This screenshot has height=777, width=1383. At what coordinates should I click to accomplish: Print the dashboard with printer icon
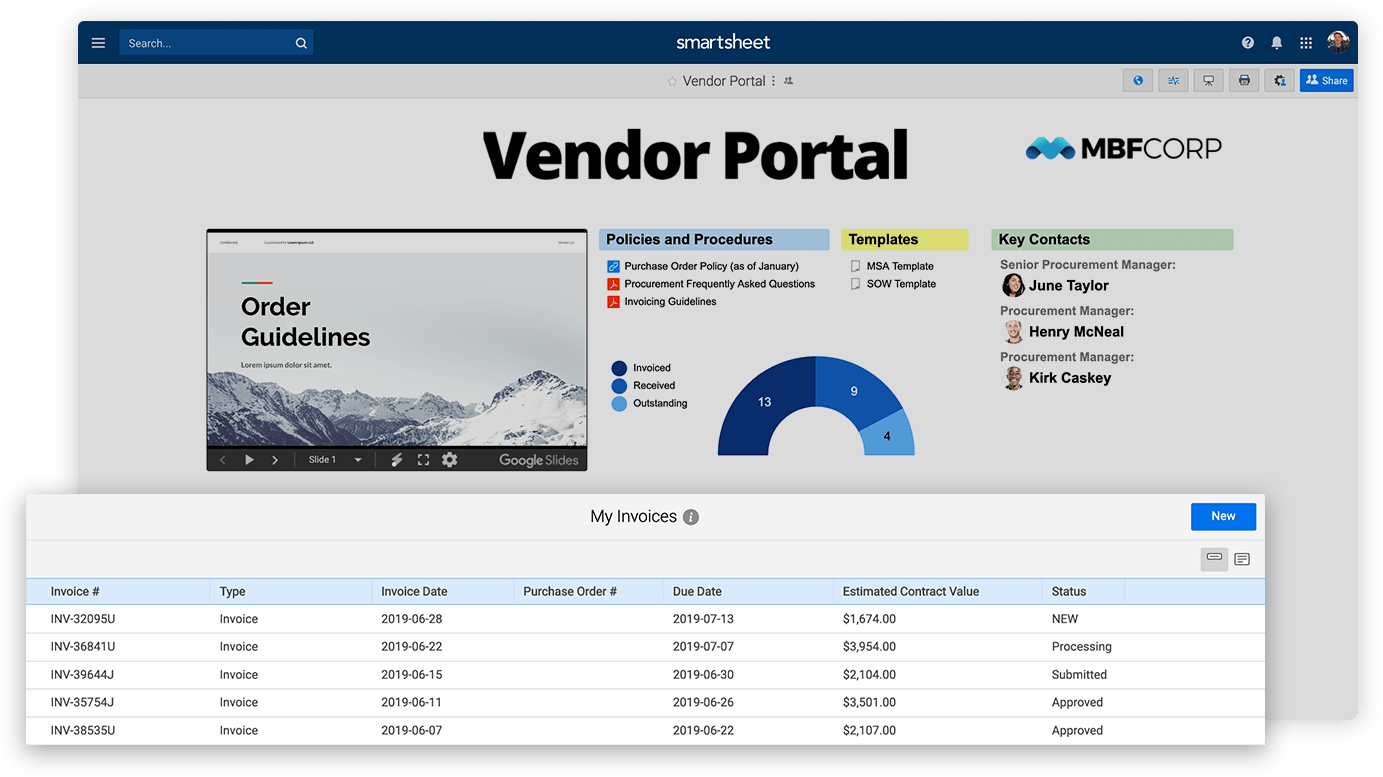(1244, 81)
